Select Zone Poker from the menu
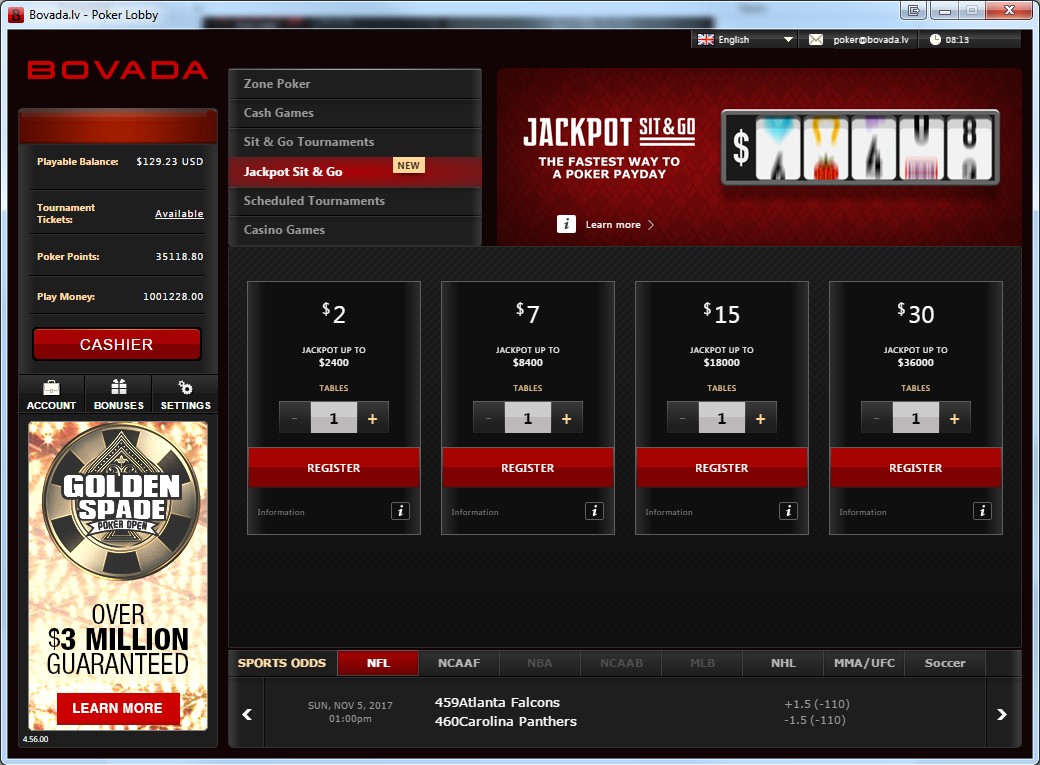 coord(355,84)
